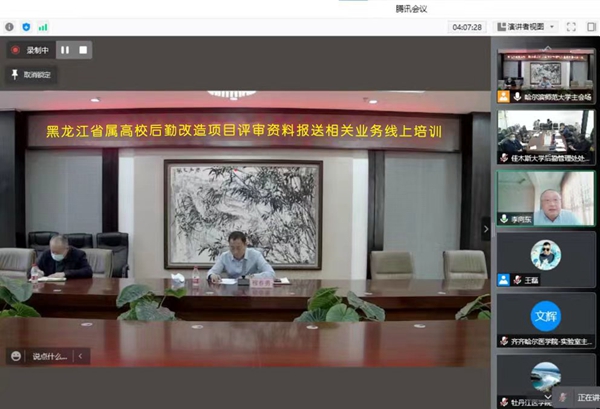Select 李尚东's video thumbnail
600x409 pixels.
[x=545, y=197]
